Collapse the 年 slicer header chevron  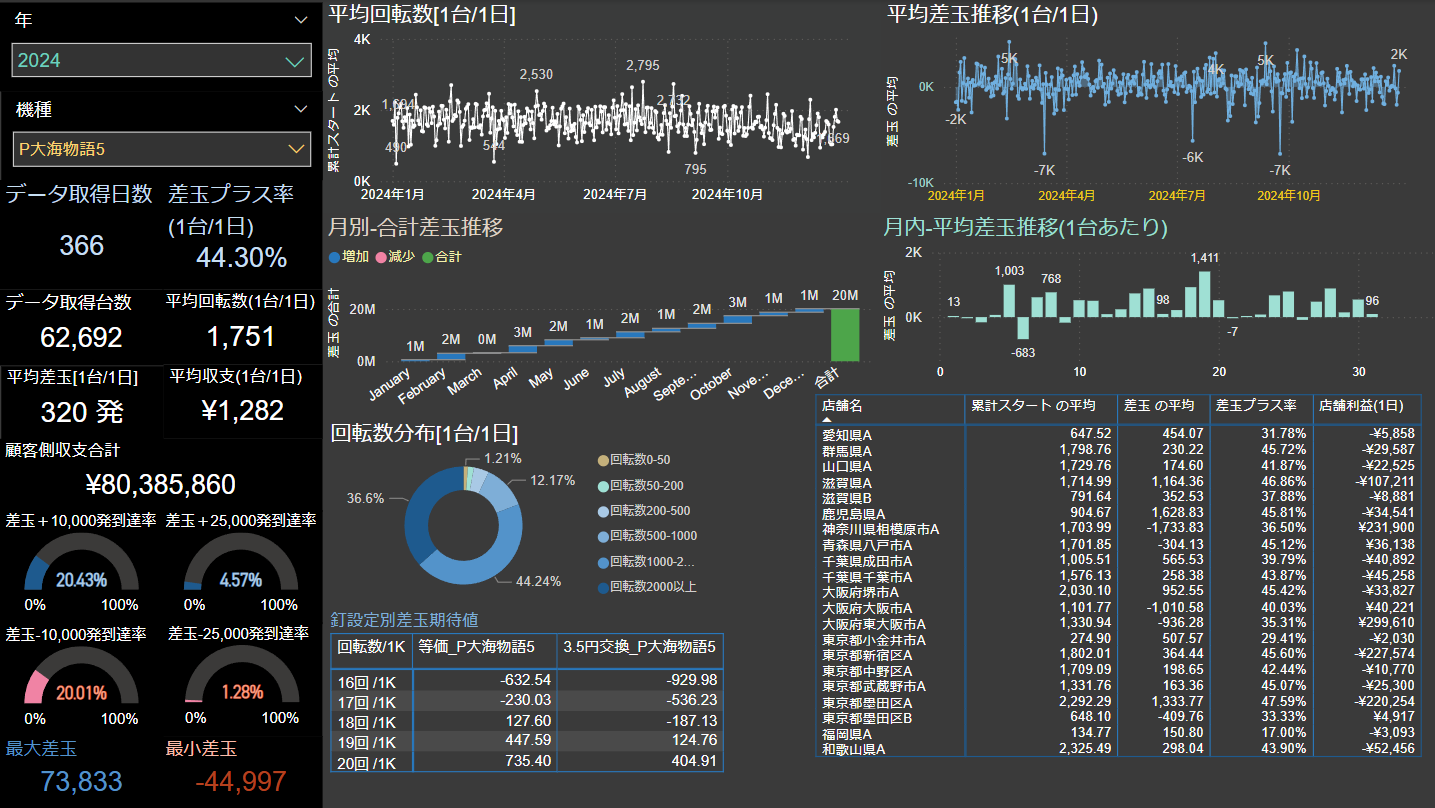[x=301, y=20]
